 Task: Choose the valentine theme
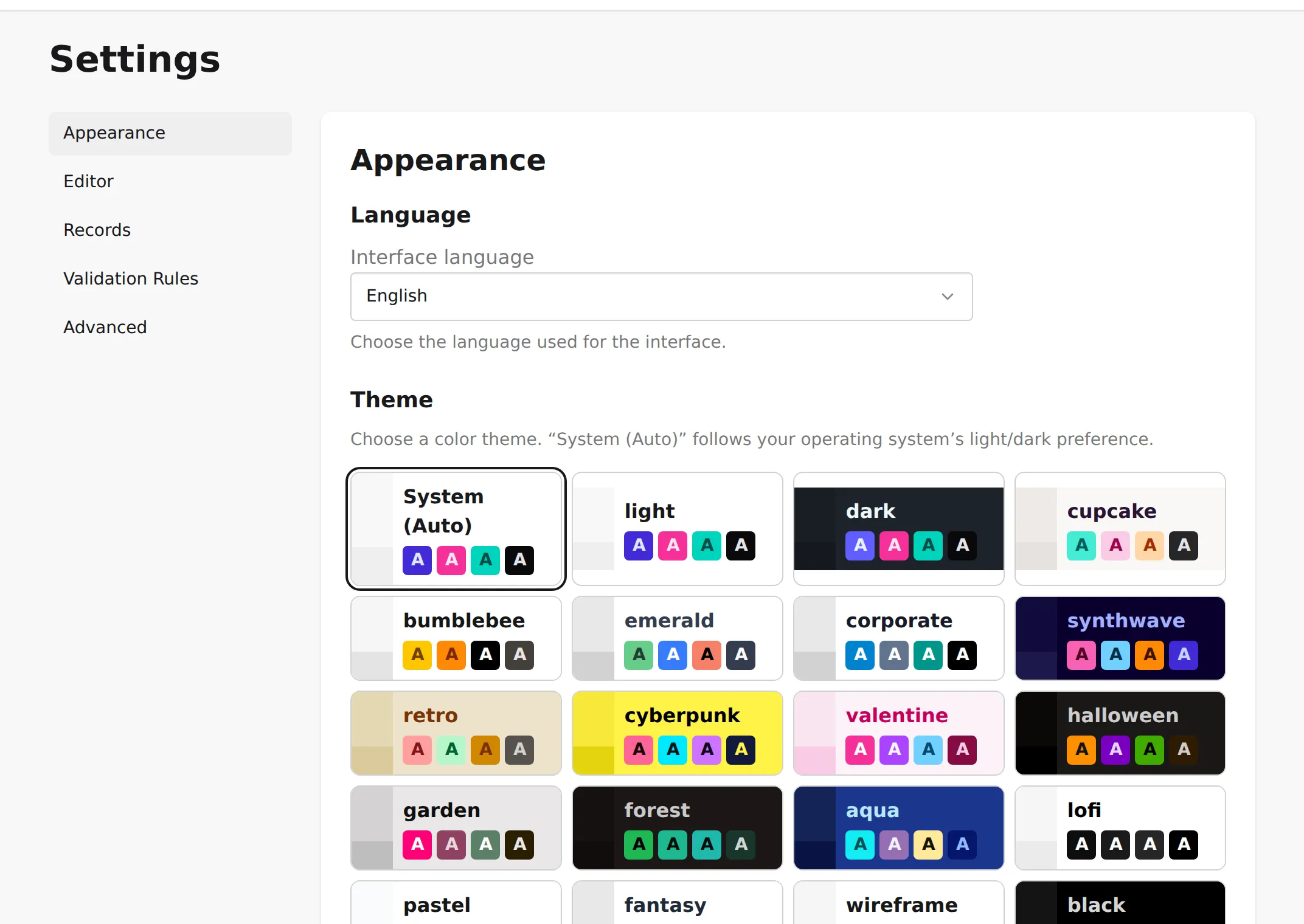click(899, 733)
